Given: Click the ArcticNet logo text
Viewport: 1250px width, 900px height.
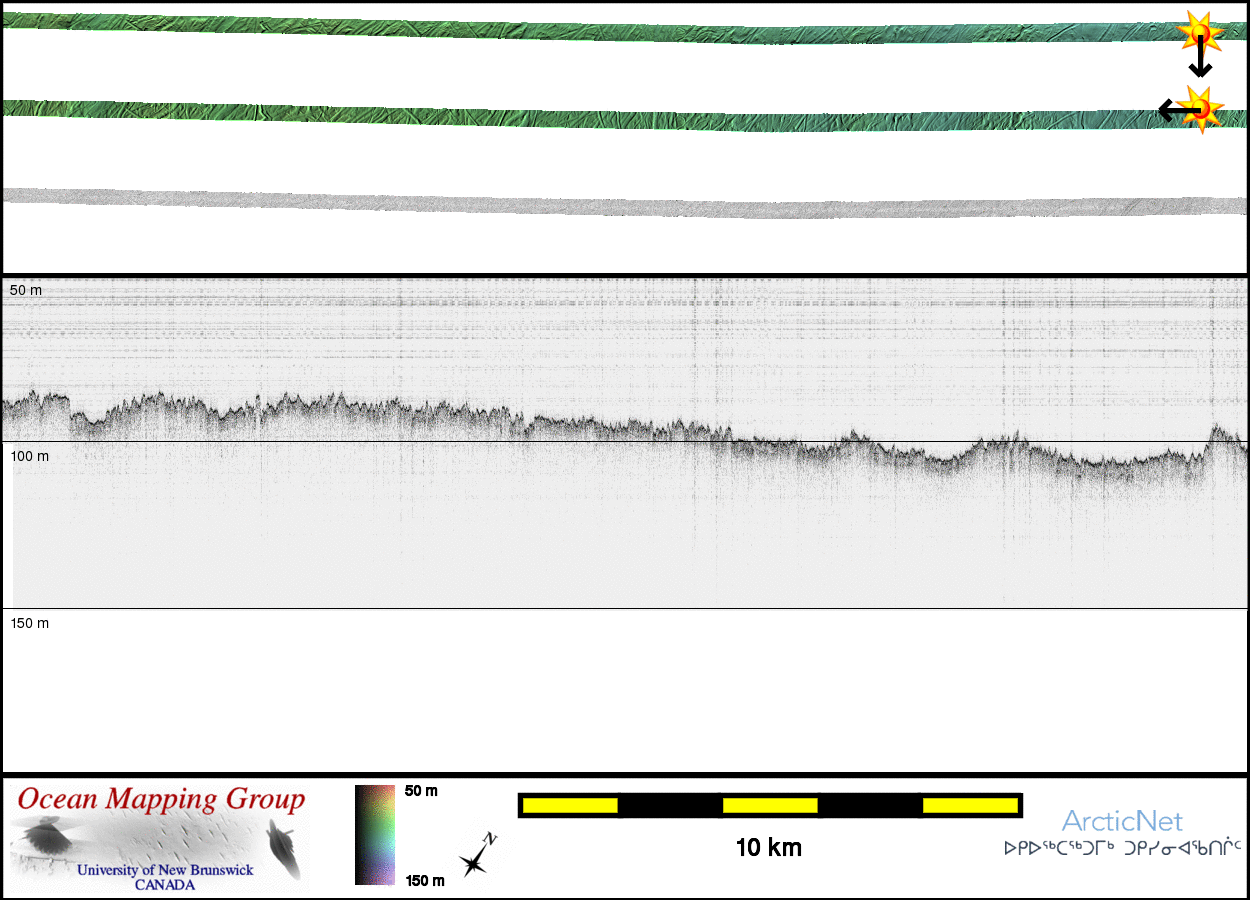Looking at the screenshot, I should 1122,822.
